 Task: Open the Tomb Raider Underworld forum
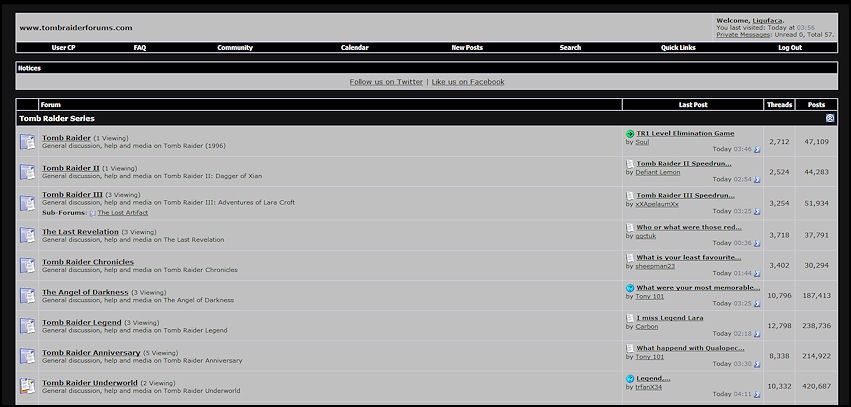90,383
